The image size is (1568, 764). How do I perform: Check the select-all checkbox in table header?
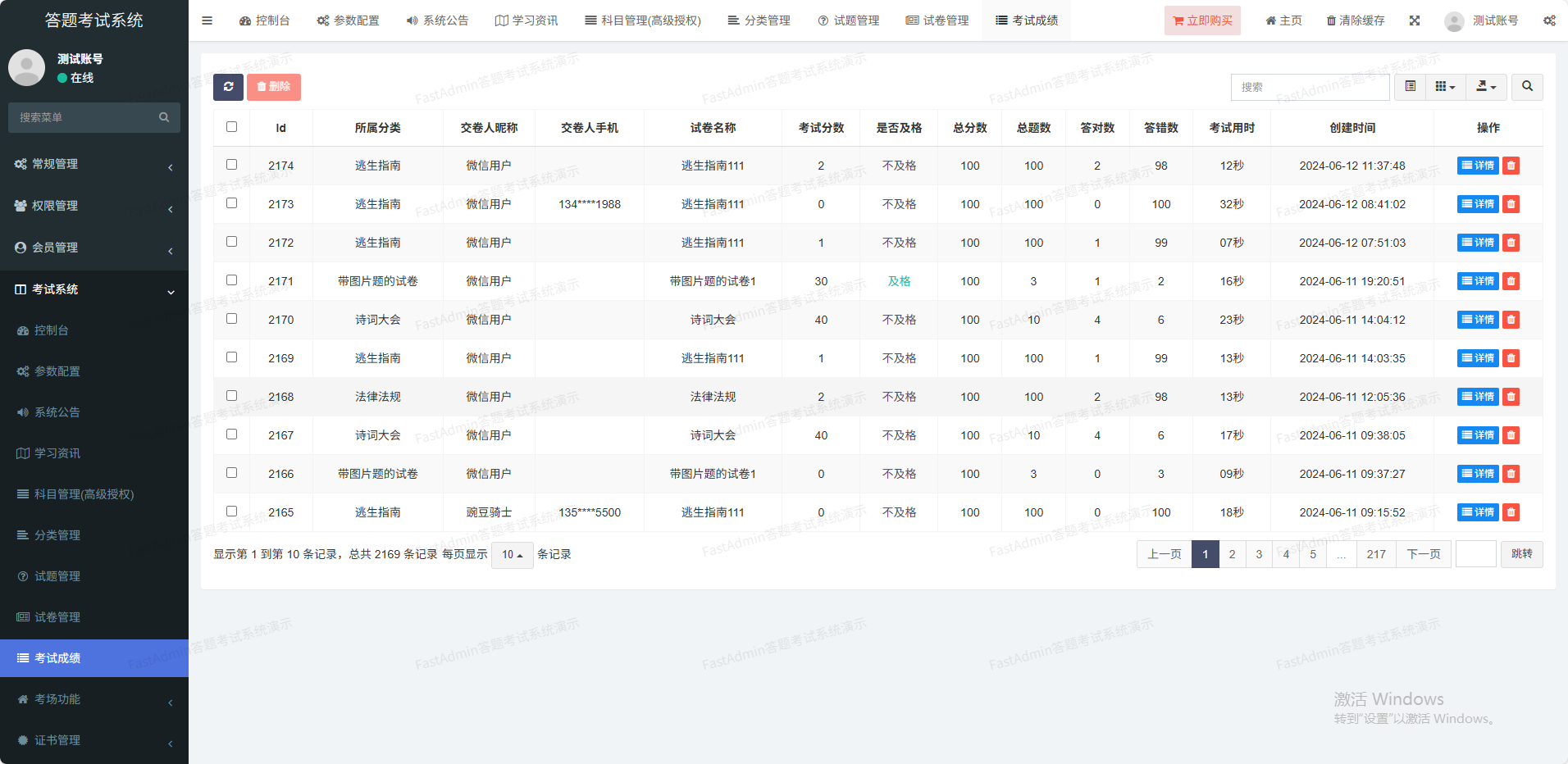pyautogui.click(x=232, y=127)
